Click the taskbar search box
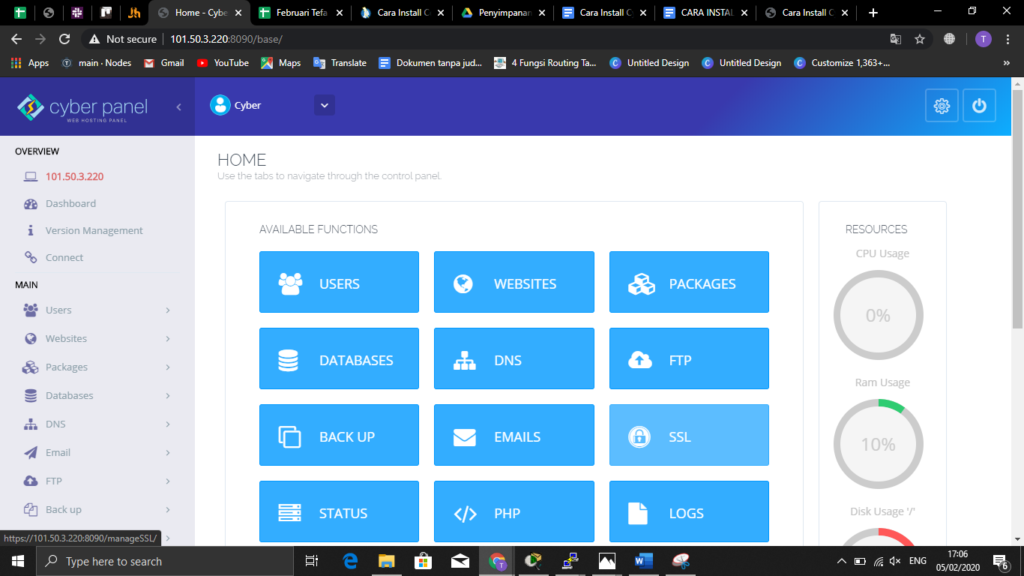Viewport: 1024px width, 576px height. tap(165, 561)
